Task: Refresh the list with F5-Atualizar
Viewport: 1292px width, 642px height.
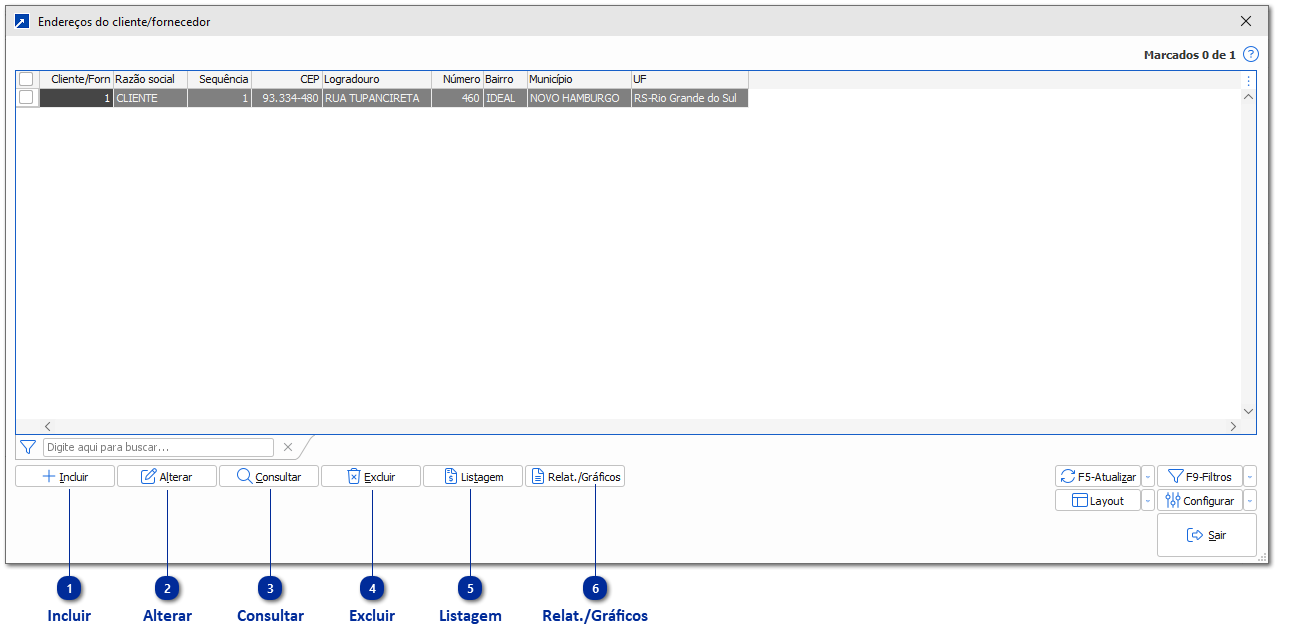Action: pos(1098,477)
